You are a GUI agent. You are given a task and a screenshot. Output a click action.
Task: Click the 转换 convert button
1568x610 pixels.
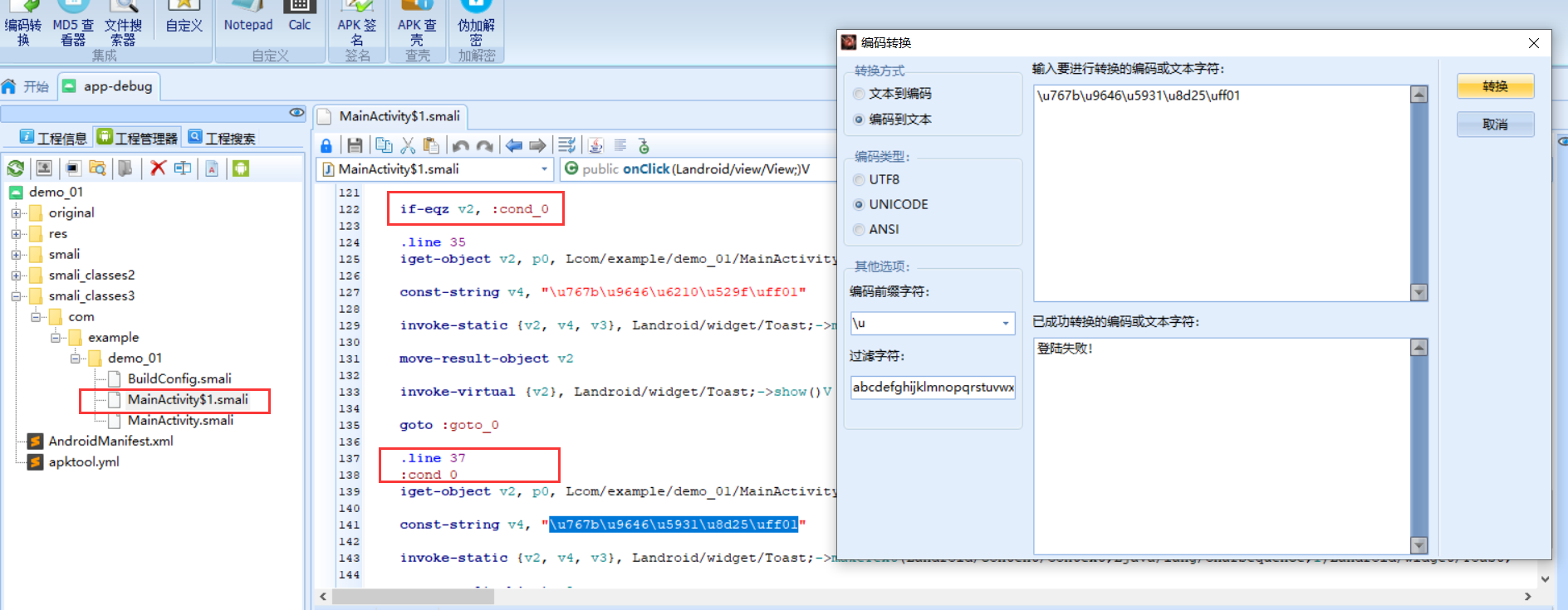tap(1495, 86)
